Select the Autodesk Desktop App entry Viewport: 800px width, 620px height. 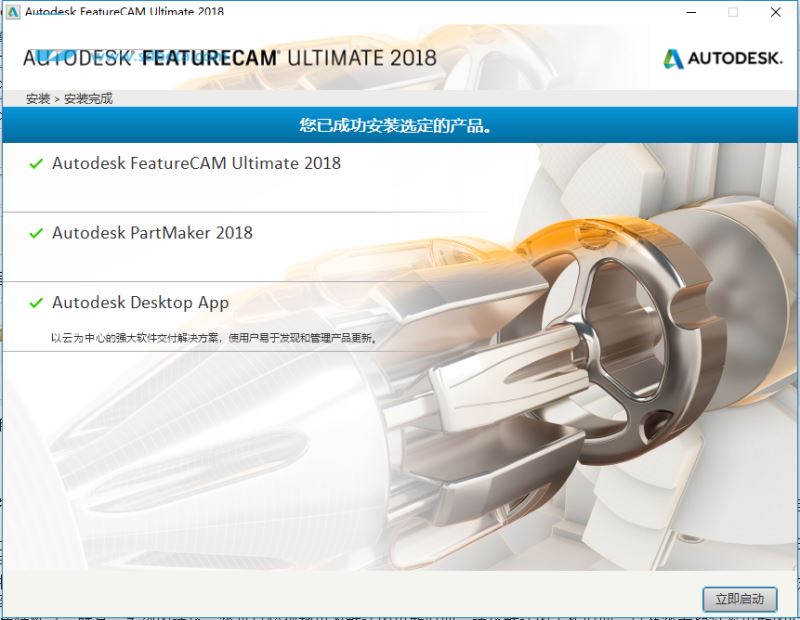[140, 302]
